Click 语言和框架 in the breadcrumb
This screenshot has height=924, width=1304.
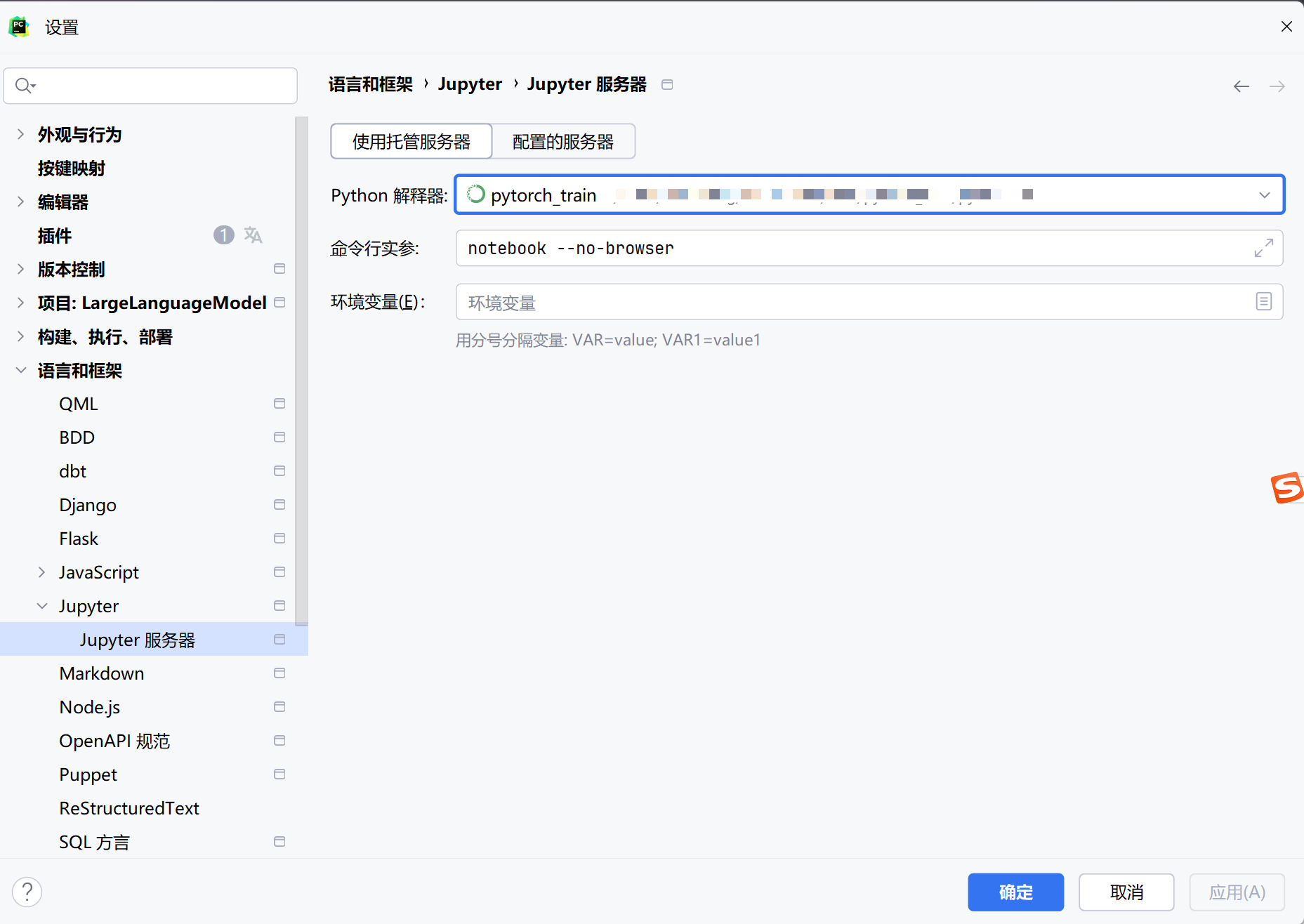click(x=371, y=84)
